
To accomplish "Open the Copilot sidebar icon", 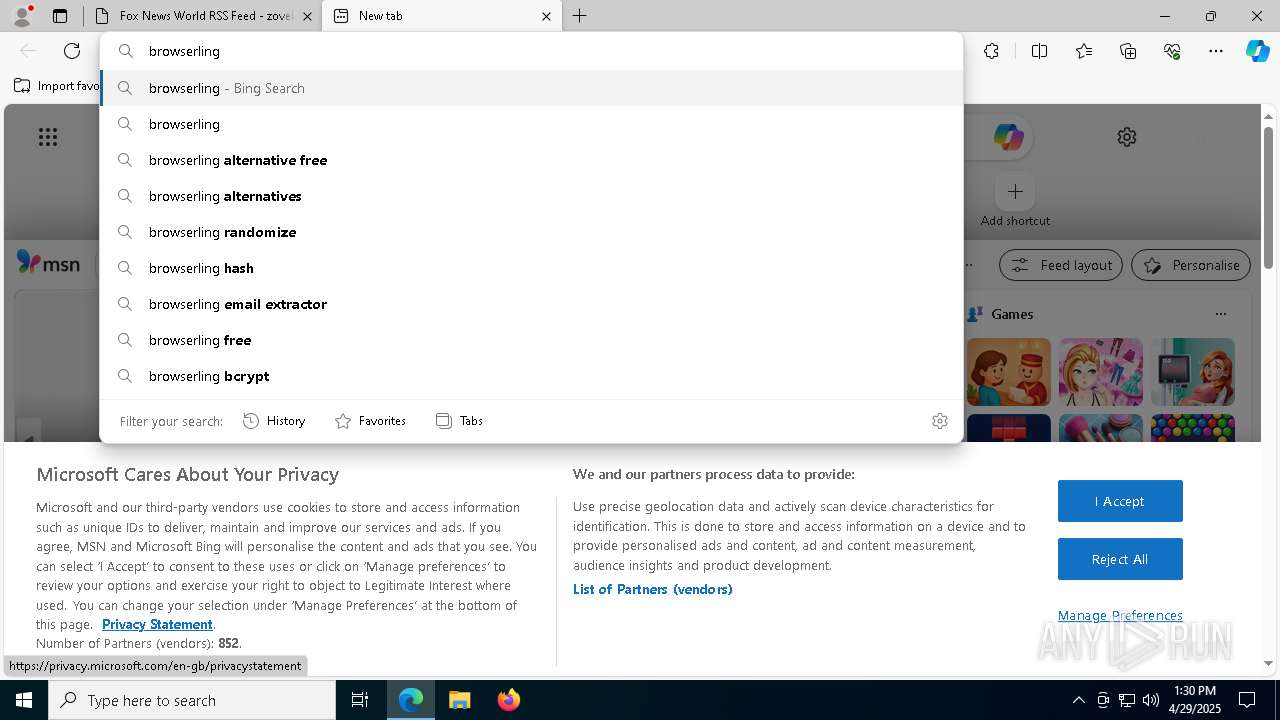I will pyautogui.click(x=1257, y=51).
